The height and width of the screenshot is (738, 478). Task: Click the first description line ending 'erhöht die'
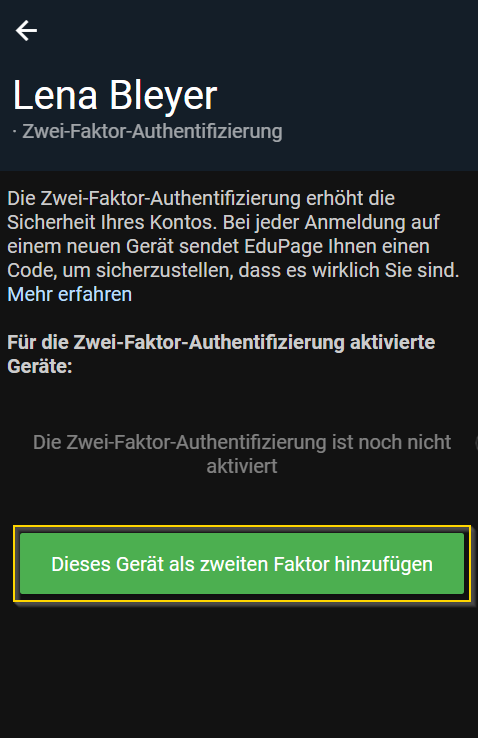pos(201,198)
